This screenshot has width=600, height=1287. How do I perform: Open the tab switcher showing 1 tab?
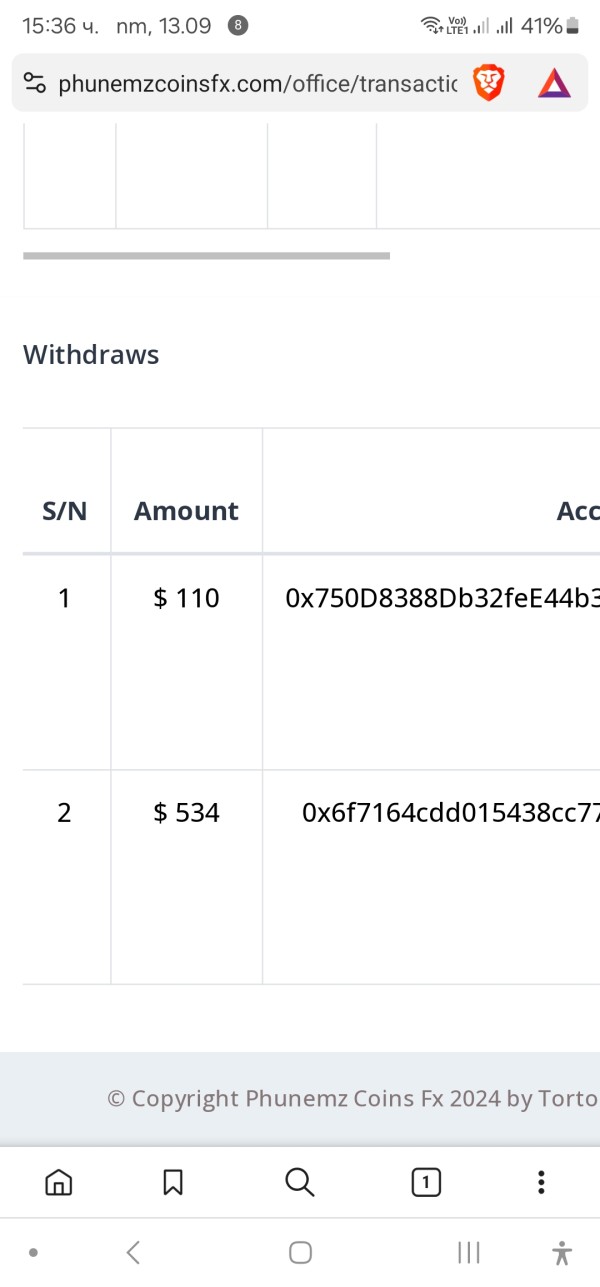(x=426, y=1182)
